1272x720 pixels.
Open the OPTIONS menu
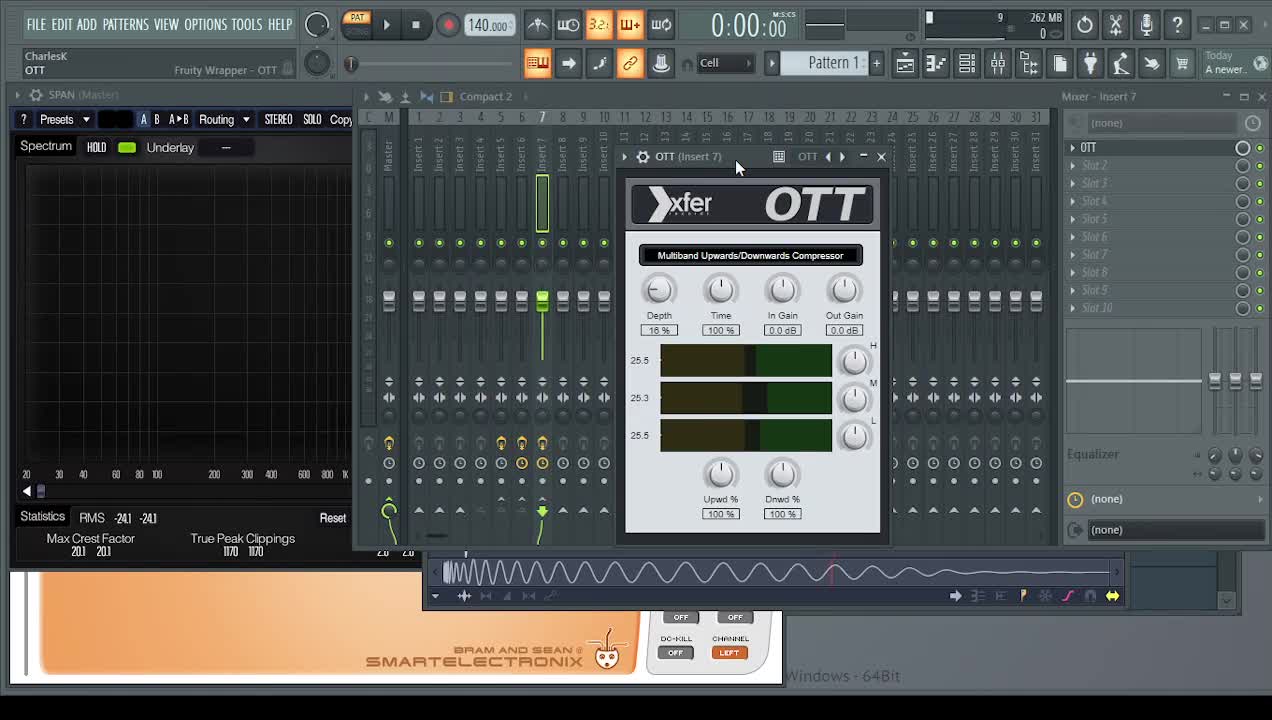(x=205, y=24)
